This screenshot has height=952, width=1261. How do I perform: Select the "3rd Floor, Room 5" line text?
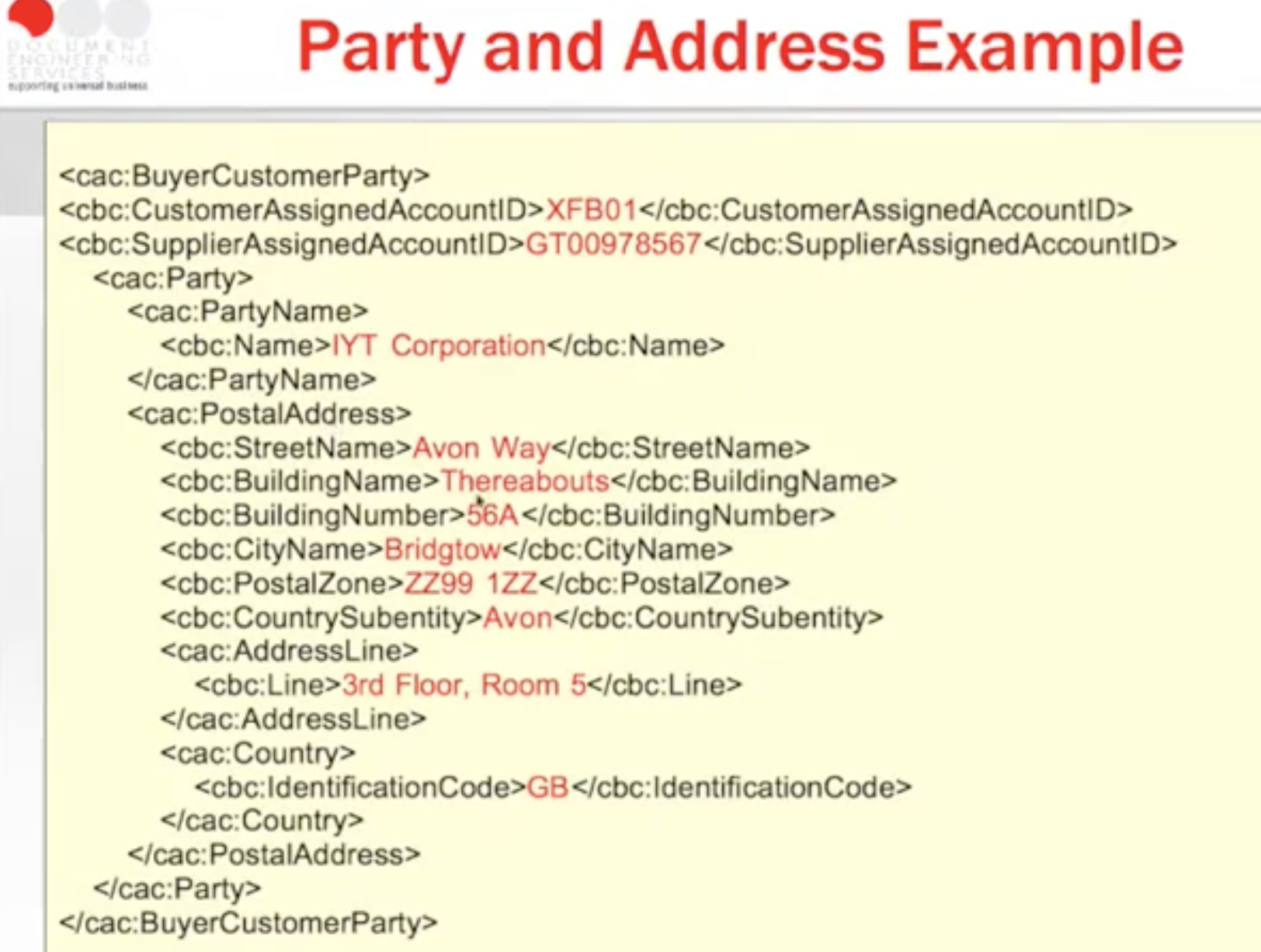pos(464,685)
